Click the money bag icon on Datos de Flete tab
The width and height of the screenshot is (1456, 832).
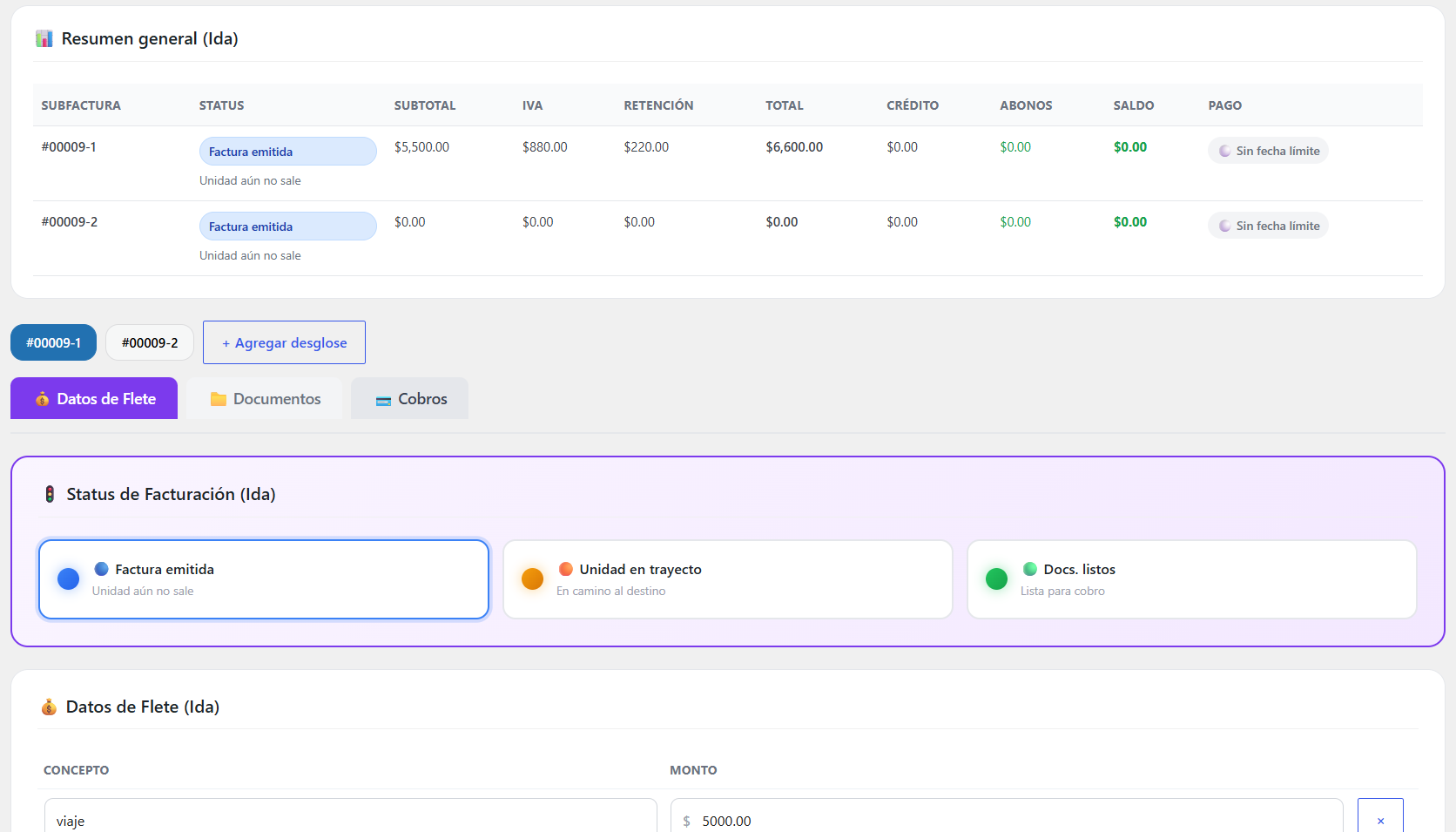43,399
